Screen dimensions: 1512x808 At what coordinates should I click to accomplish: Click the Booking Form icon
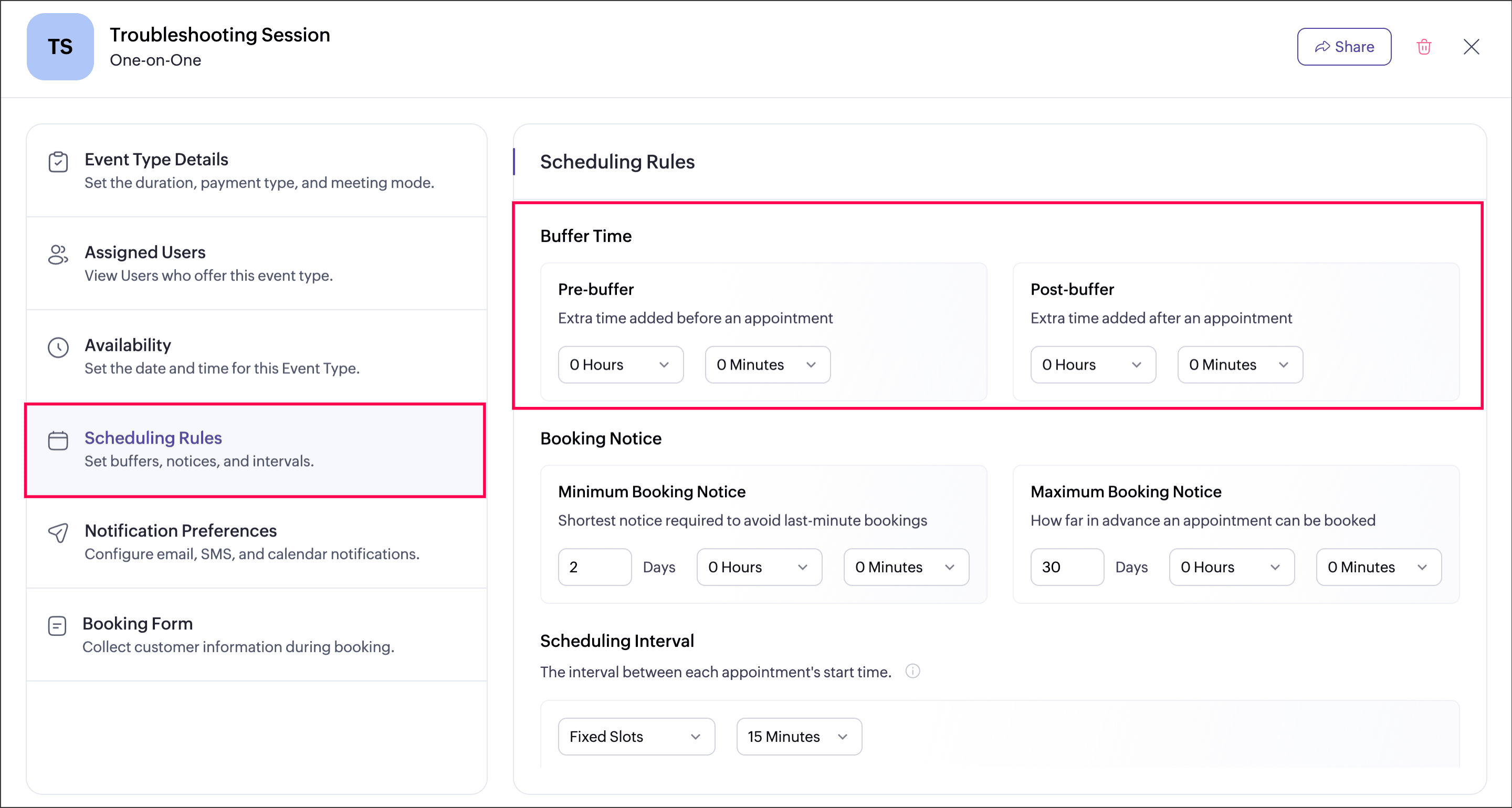tap(57, 625)
